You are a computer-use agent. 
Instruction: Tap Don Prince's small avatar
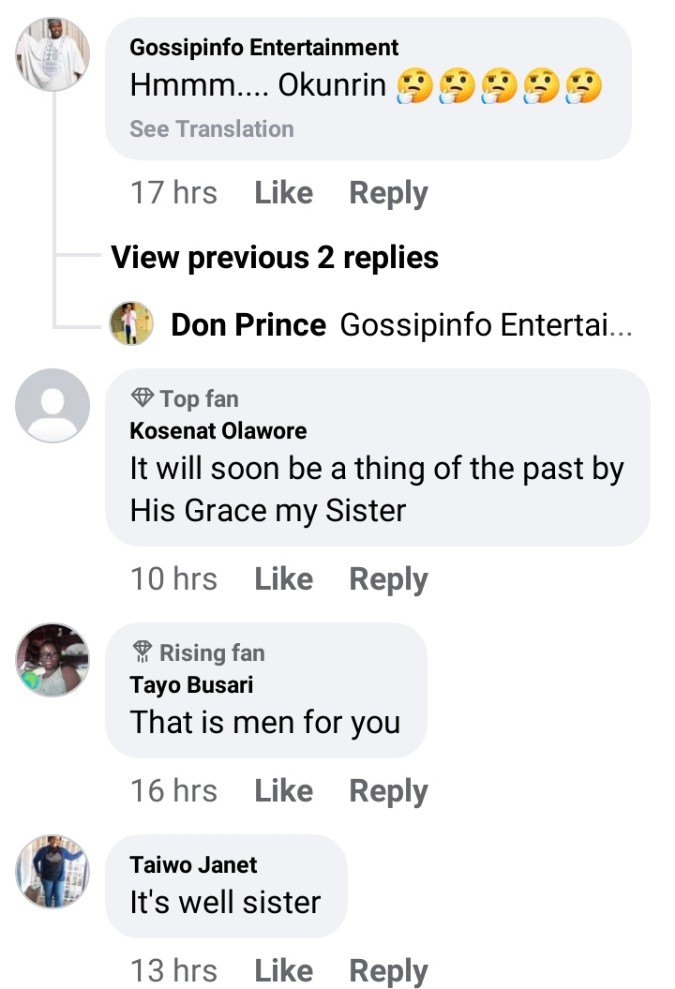131,325
